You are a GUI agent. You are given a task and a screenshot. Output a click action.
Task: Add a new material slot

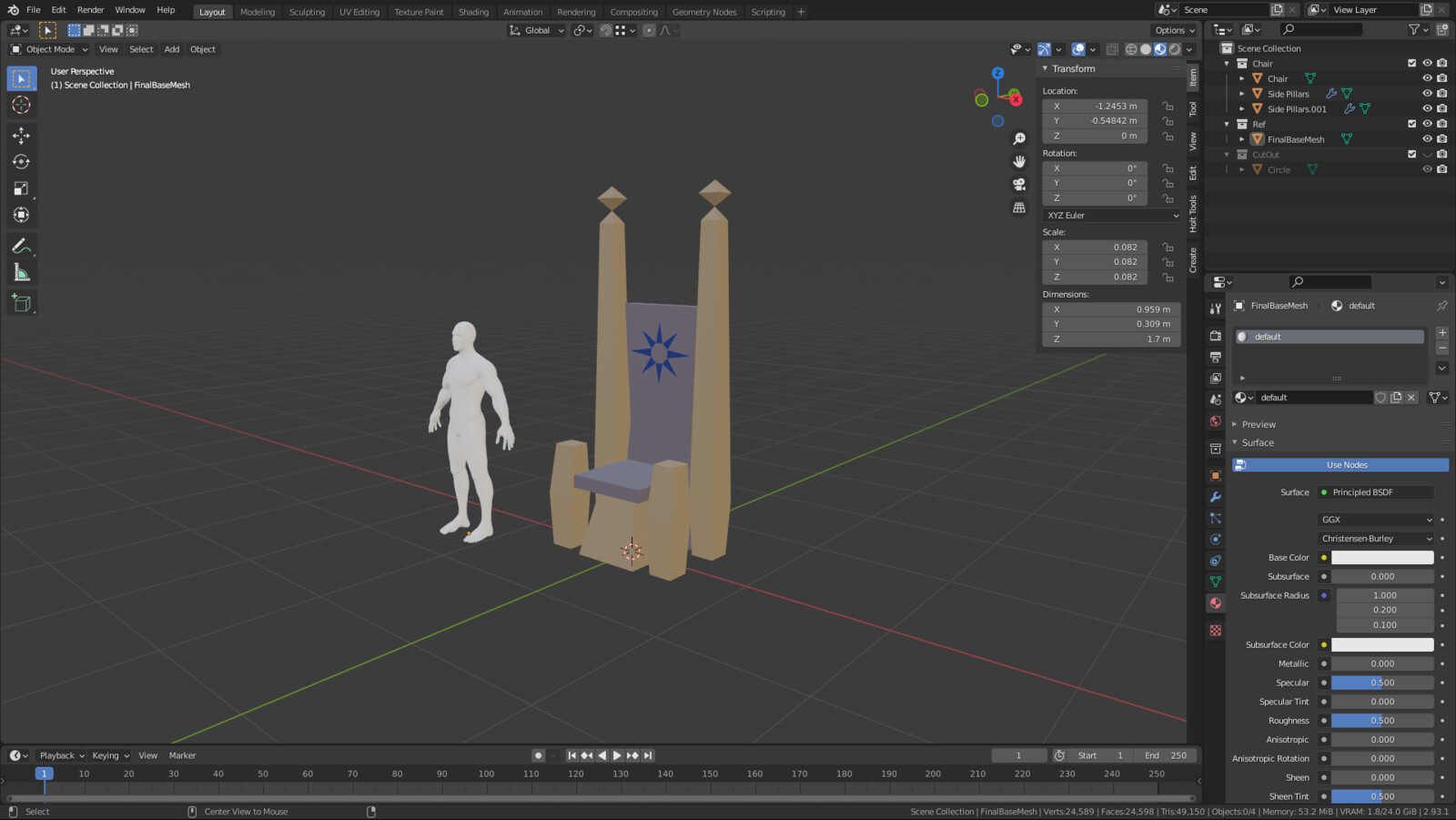(1441, 333)
